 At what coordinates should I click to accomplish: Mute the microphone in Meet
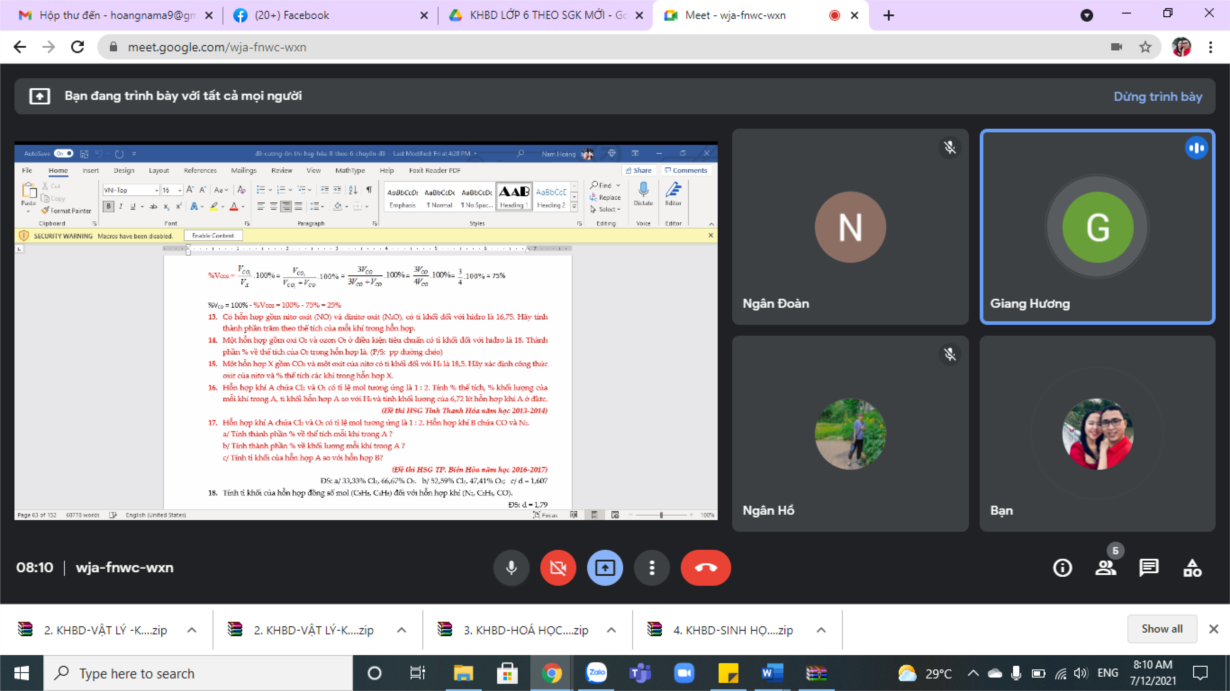pos(511,568)
